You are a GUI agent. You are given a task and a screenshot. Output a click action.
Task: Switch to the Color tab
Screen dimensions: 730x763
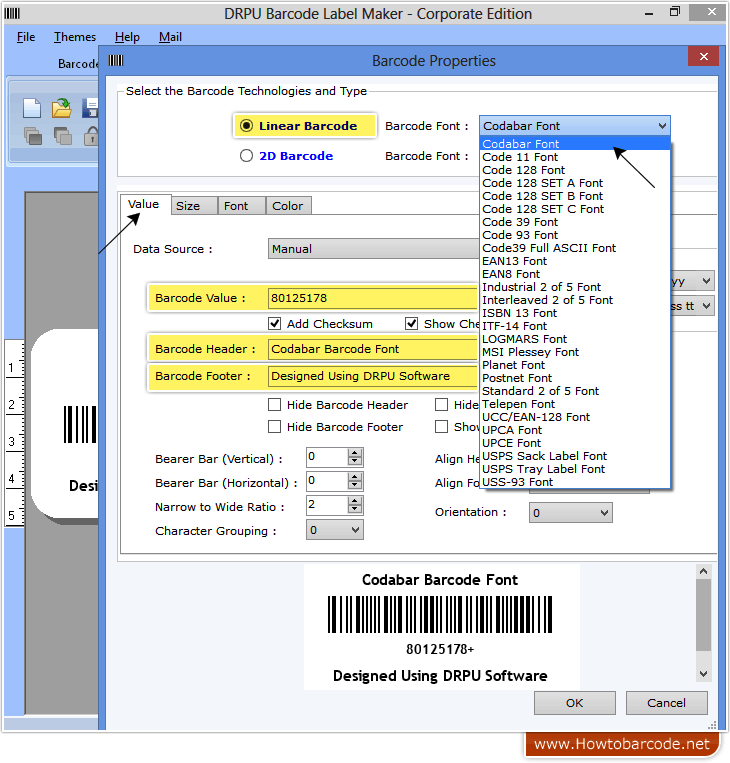coord(288,206)
